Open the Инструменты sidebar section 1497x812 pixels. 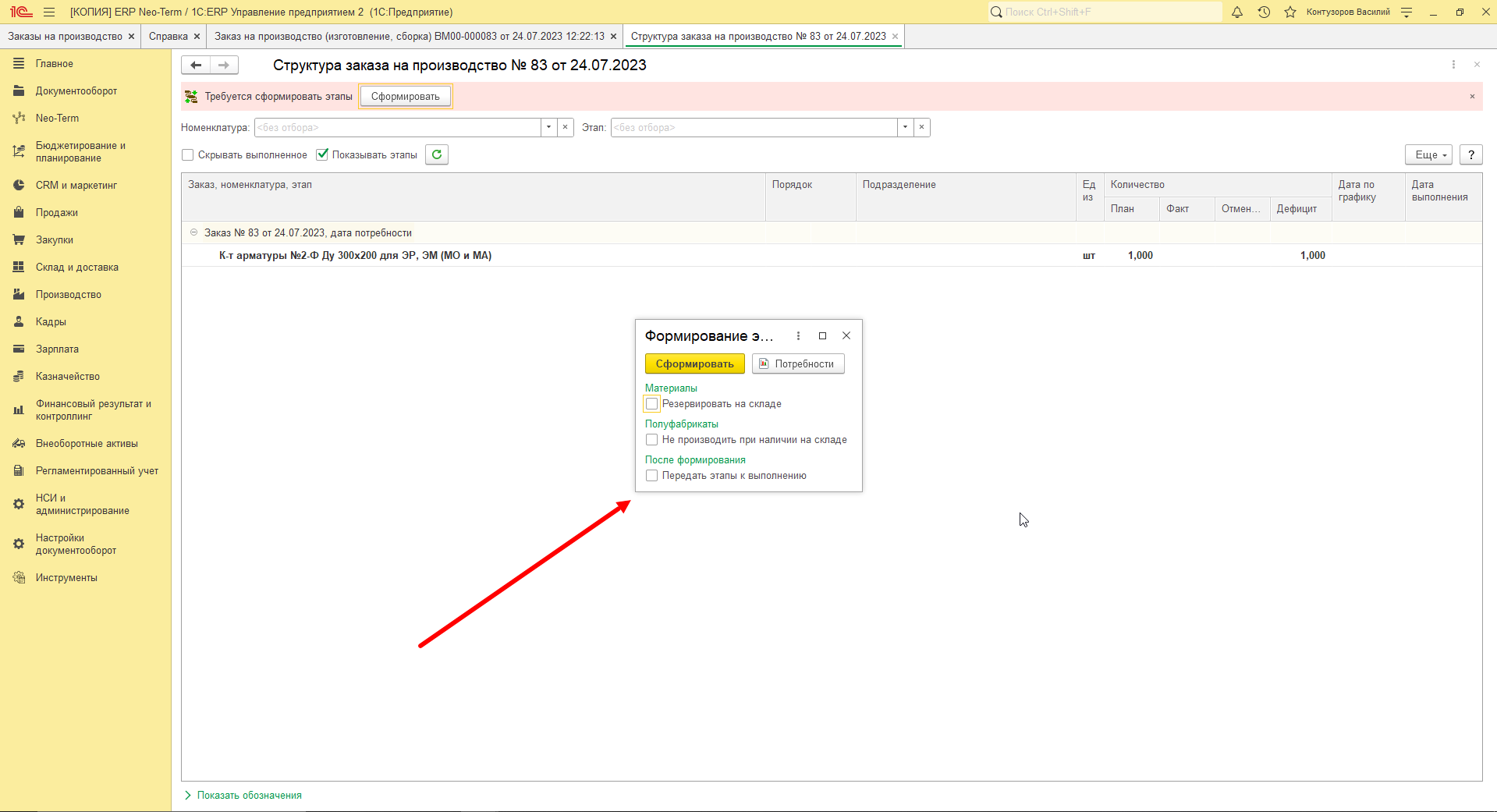(66, 578)
